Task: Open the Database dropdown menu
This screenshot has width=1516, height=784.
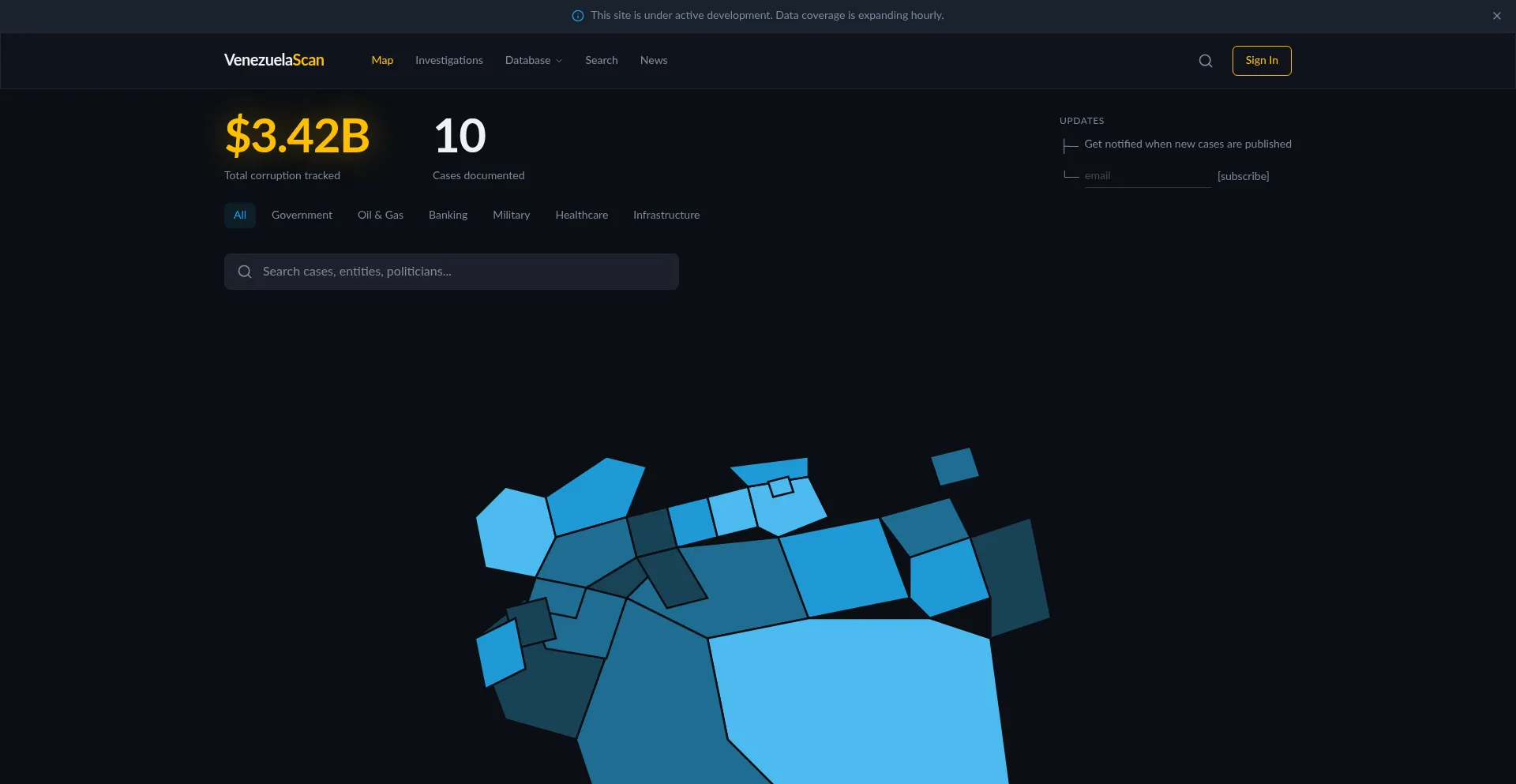Action: coord(534,61)
